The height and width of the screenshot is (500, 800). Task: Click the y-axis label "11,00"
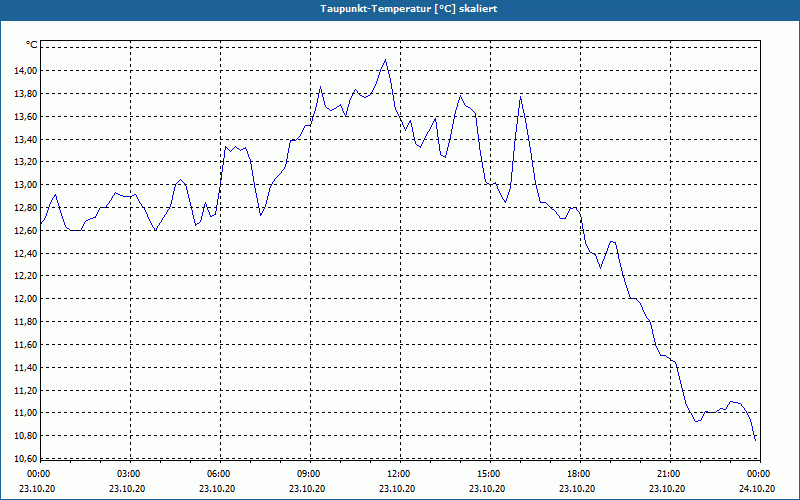26,413
